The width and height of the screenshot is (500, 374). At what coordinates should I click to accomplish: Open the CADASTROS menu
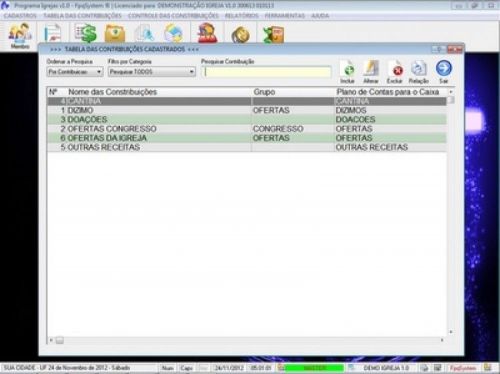point(20,16)
